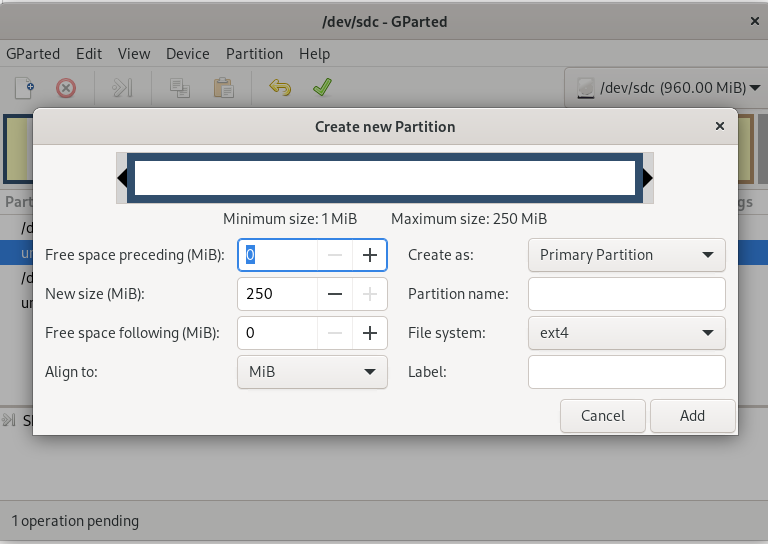Open the Create as dropdown
The height and width of the screenshot is (544, 768).
pos(626,255)
